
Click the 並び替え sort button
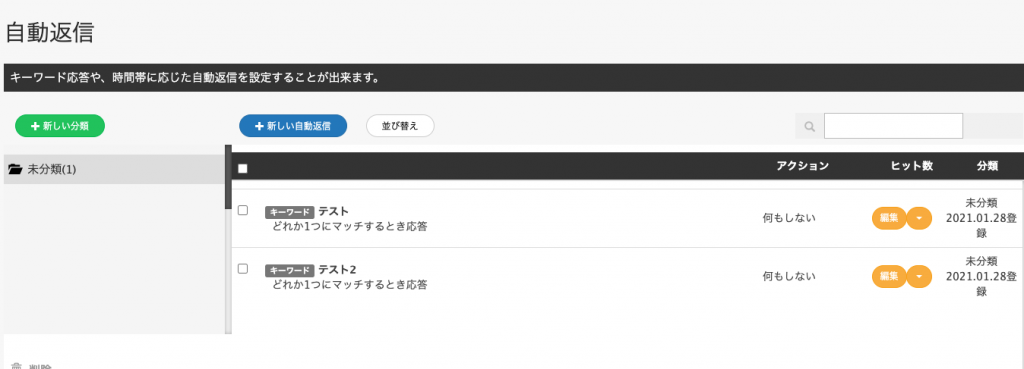(400, 126)
